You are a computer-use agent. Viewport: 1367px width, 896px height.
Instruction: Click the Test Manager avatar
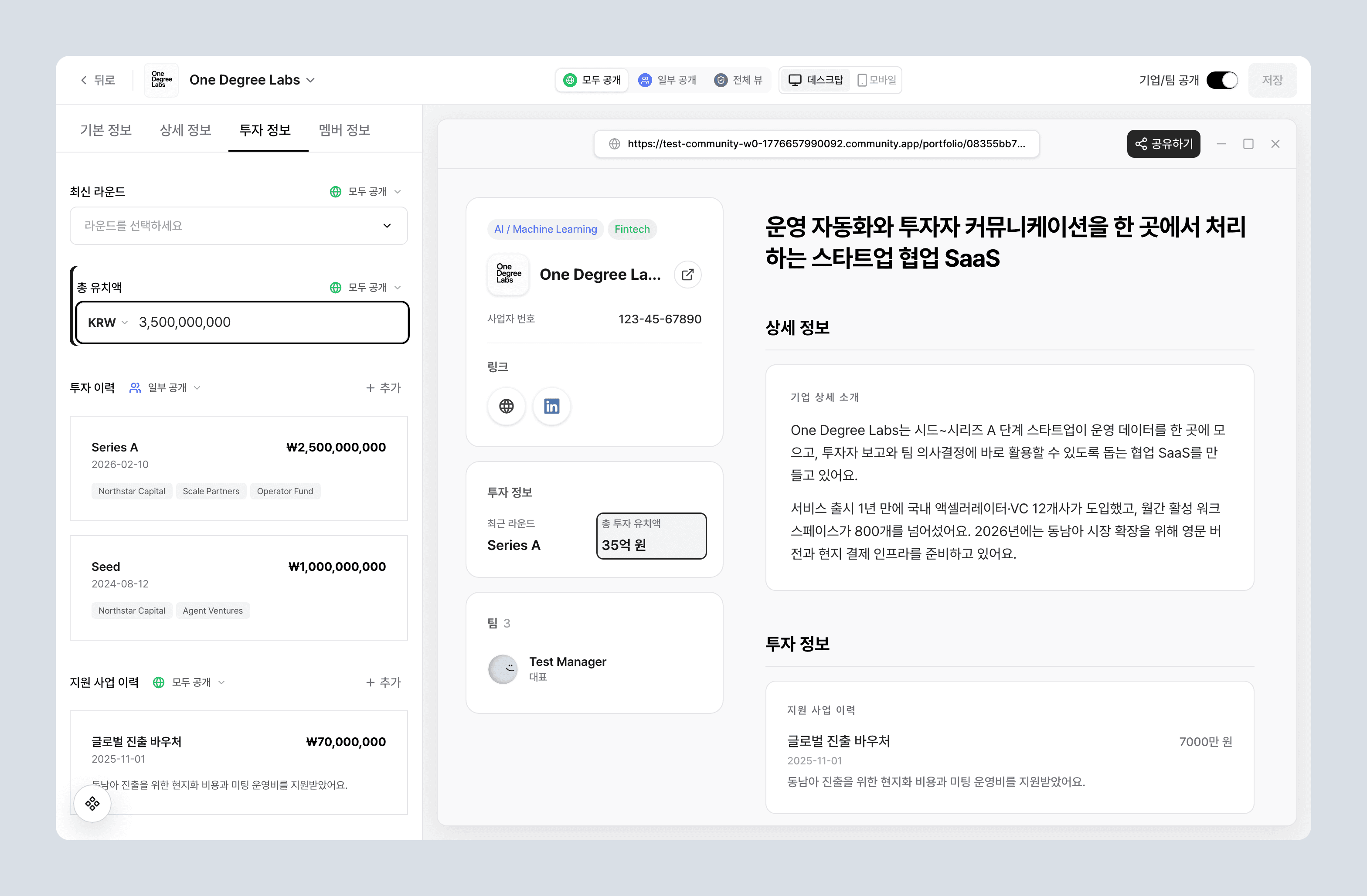pos(503,669)
